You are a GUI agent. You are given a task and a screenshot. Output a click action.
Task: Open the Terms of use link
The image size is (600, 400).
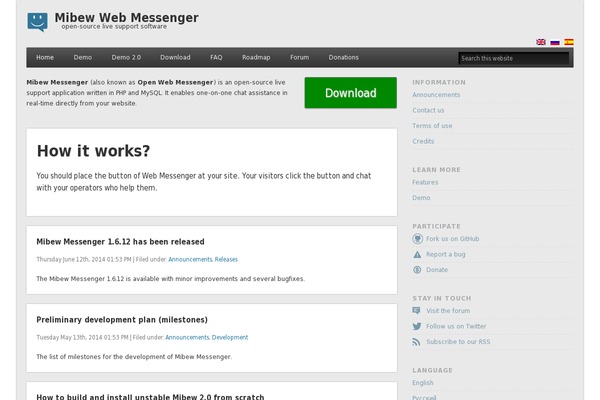[x=432, y=126]
